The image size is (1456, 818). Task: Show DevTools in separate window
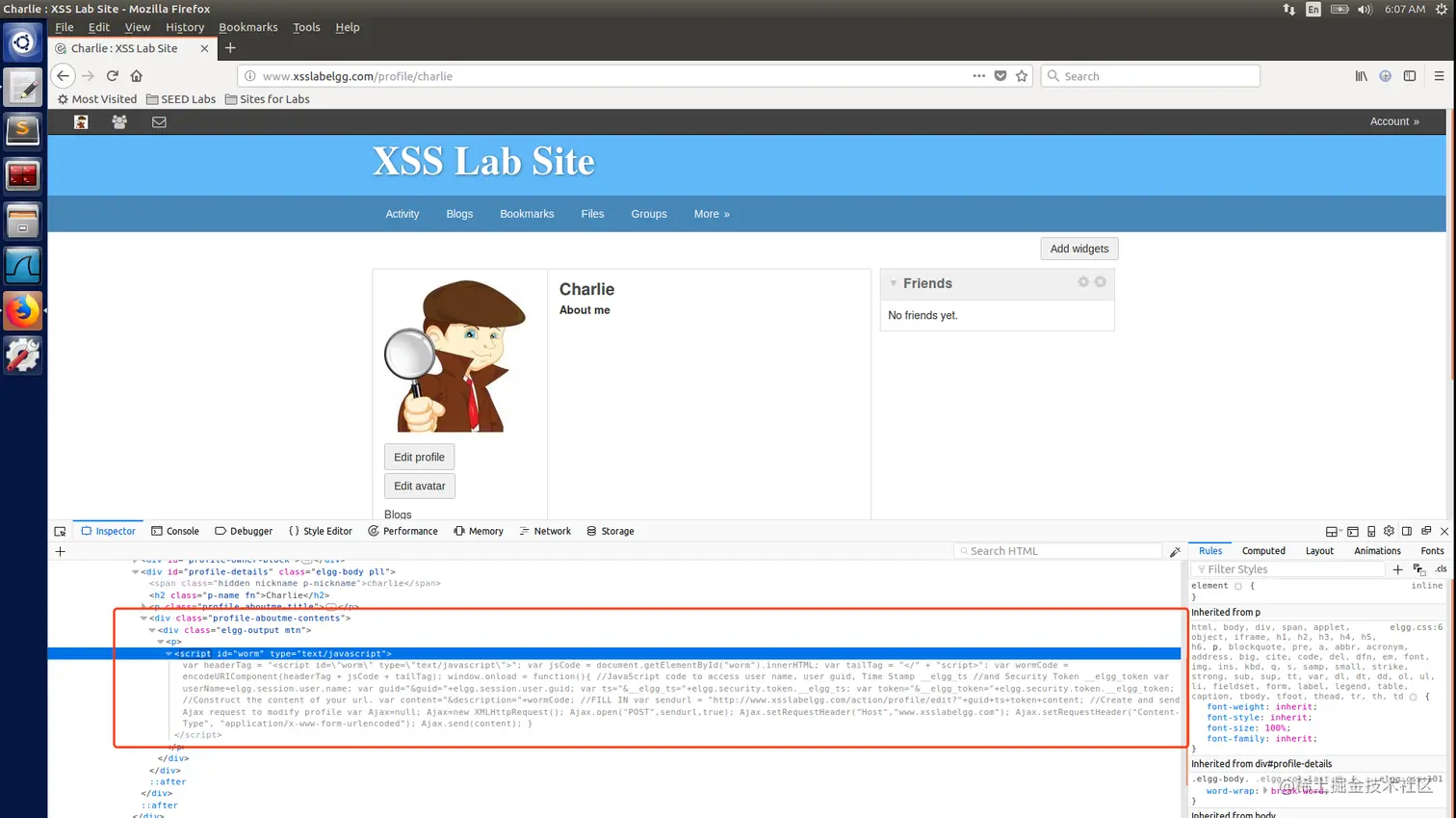pos(1426,531)
